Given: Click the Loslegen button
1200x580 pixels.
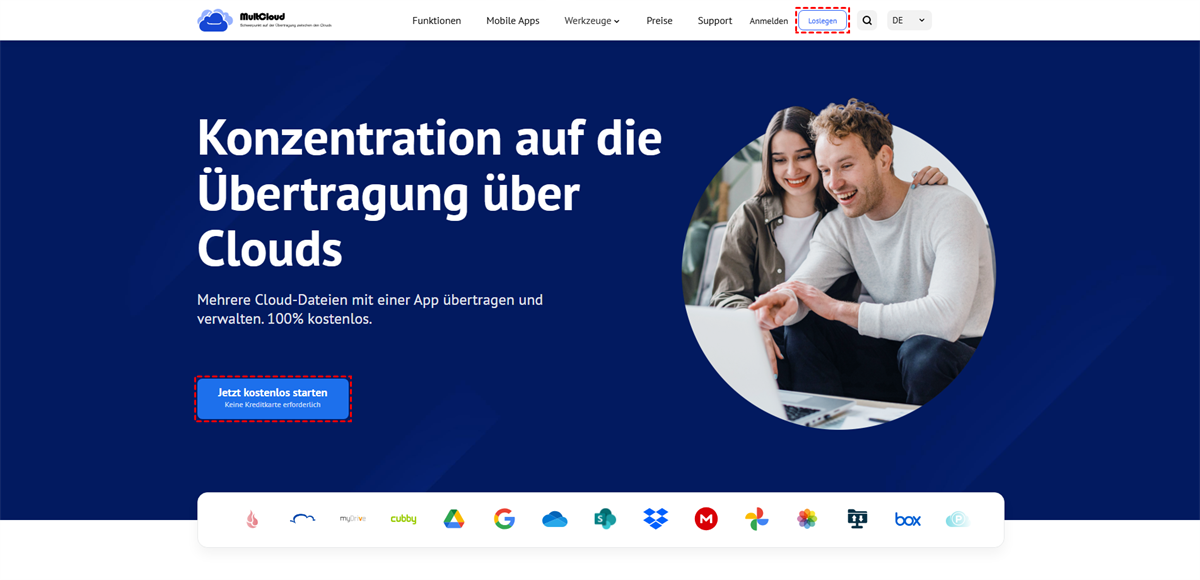Looking at the screenshot, I should point(823,20).
